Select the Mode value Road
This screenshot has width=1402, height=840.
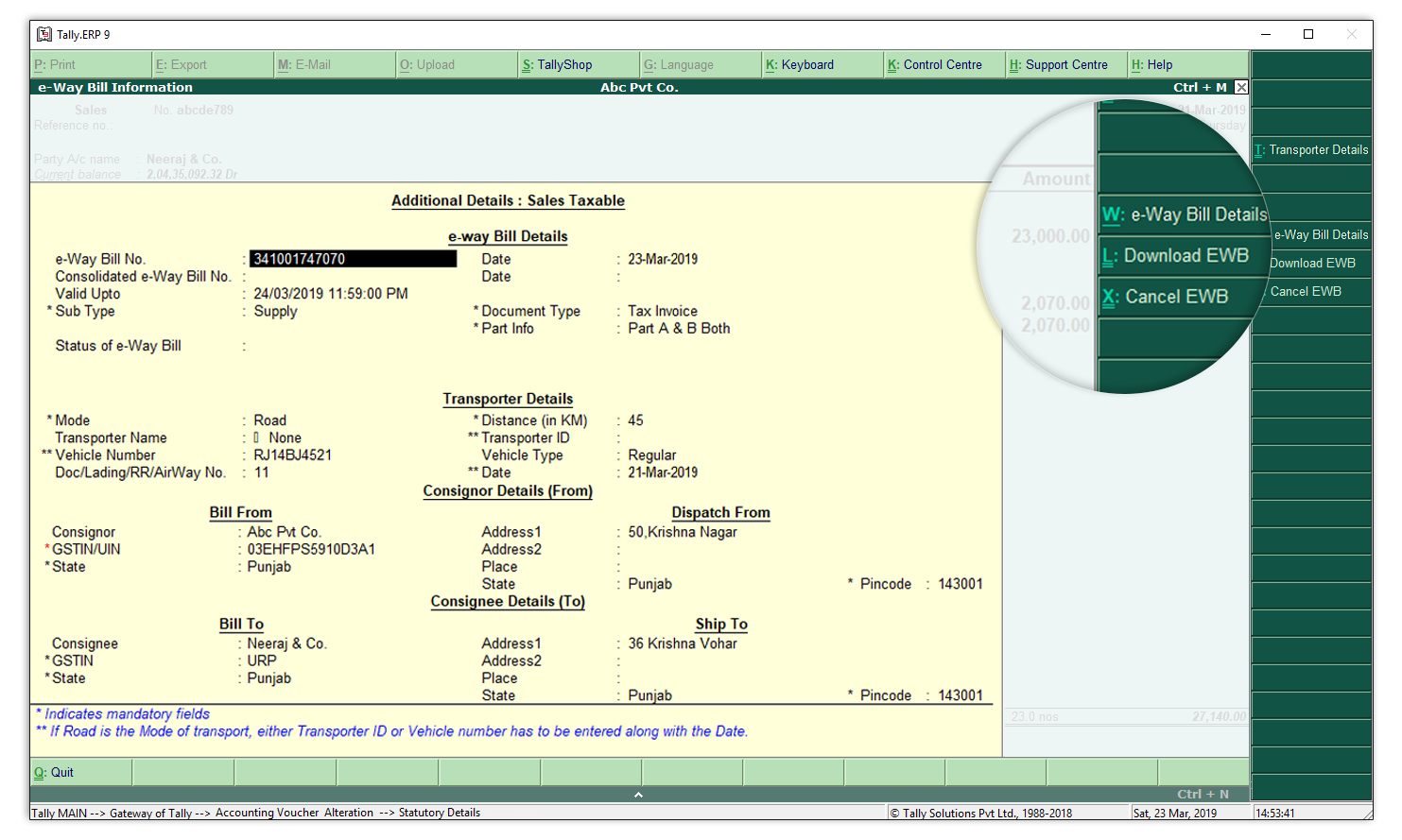[x=269, y=420]
